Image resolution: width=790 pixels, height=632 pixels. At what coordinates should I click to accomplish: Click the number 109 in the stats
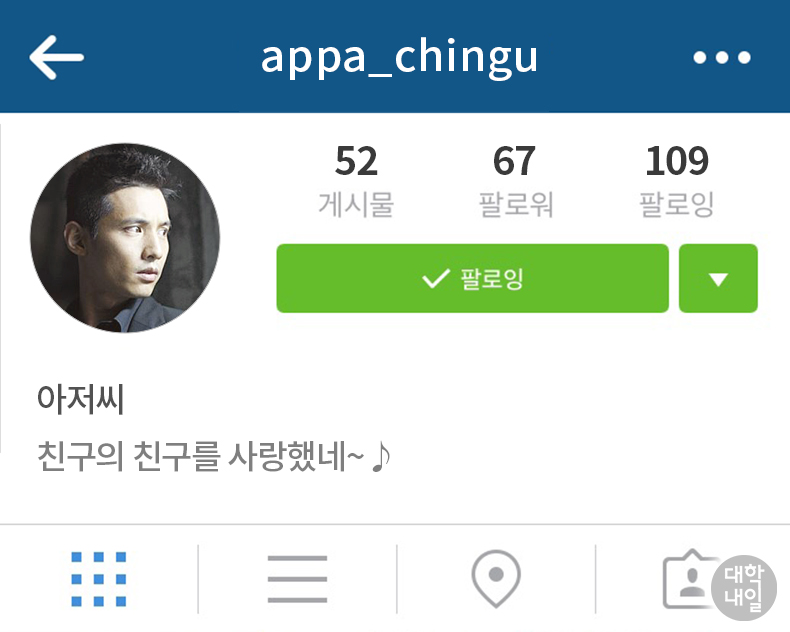pos(677,161)
